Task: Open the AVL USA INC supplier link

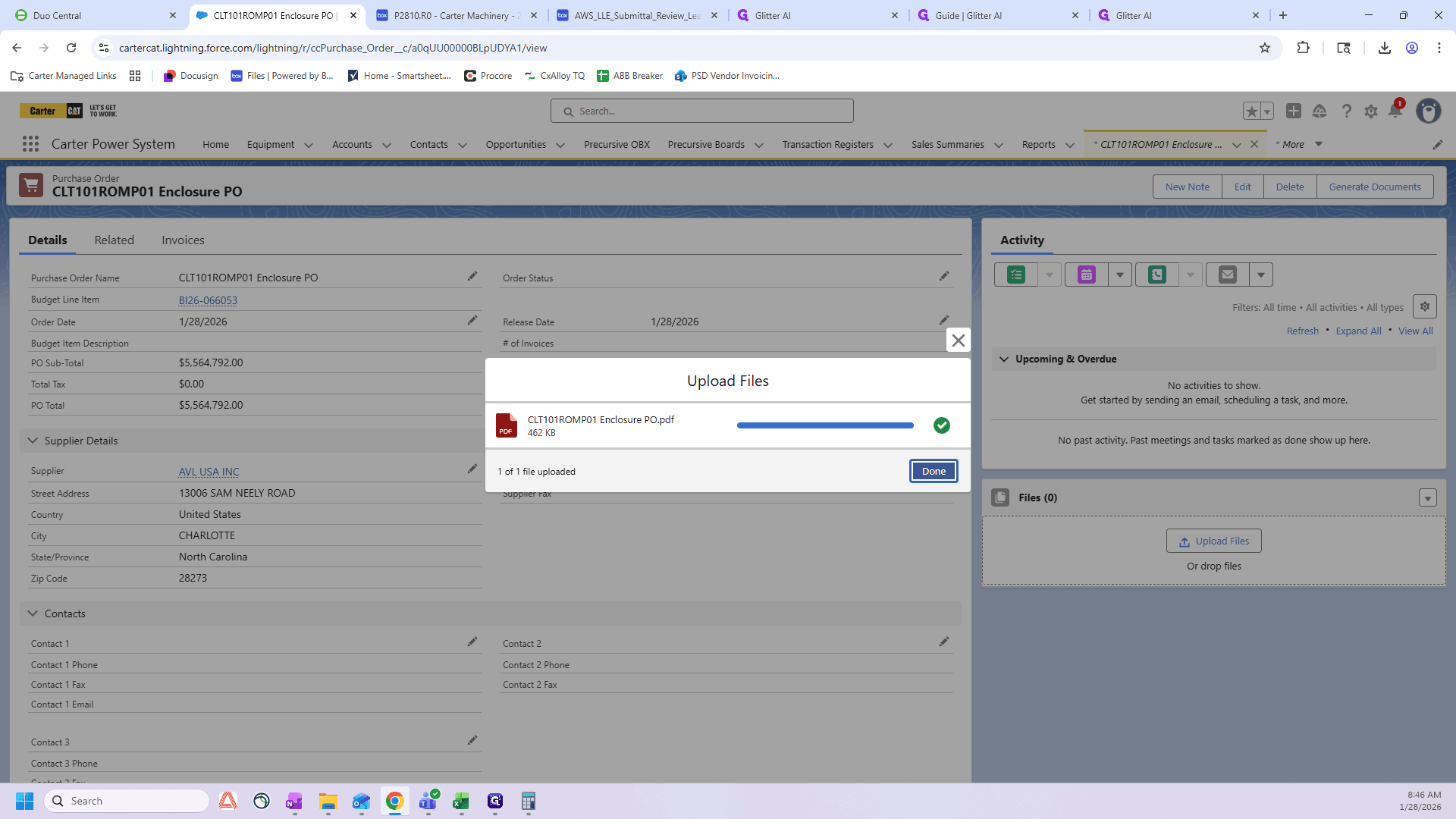Action: point(209,472)
